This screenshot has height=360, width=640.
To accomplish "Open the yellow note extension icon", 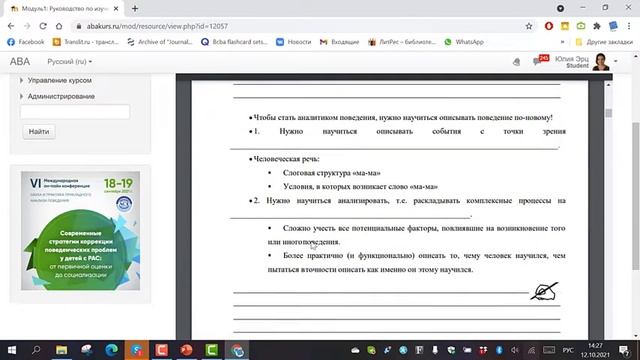I will [x=565, y=26].
